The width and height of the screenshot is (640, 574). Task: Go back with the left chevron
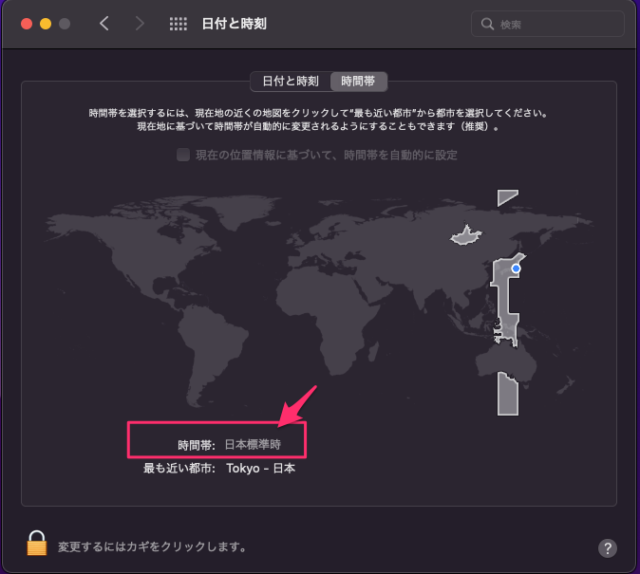click(104, 24)
